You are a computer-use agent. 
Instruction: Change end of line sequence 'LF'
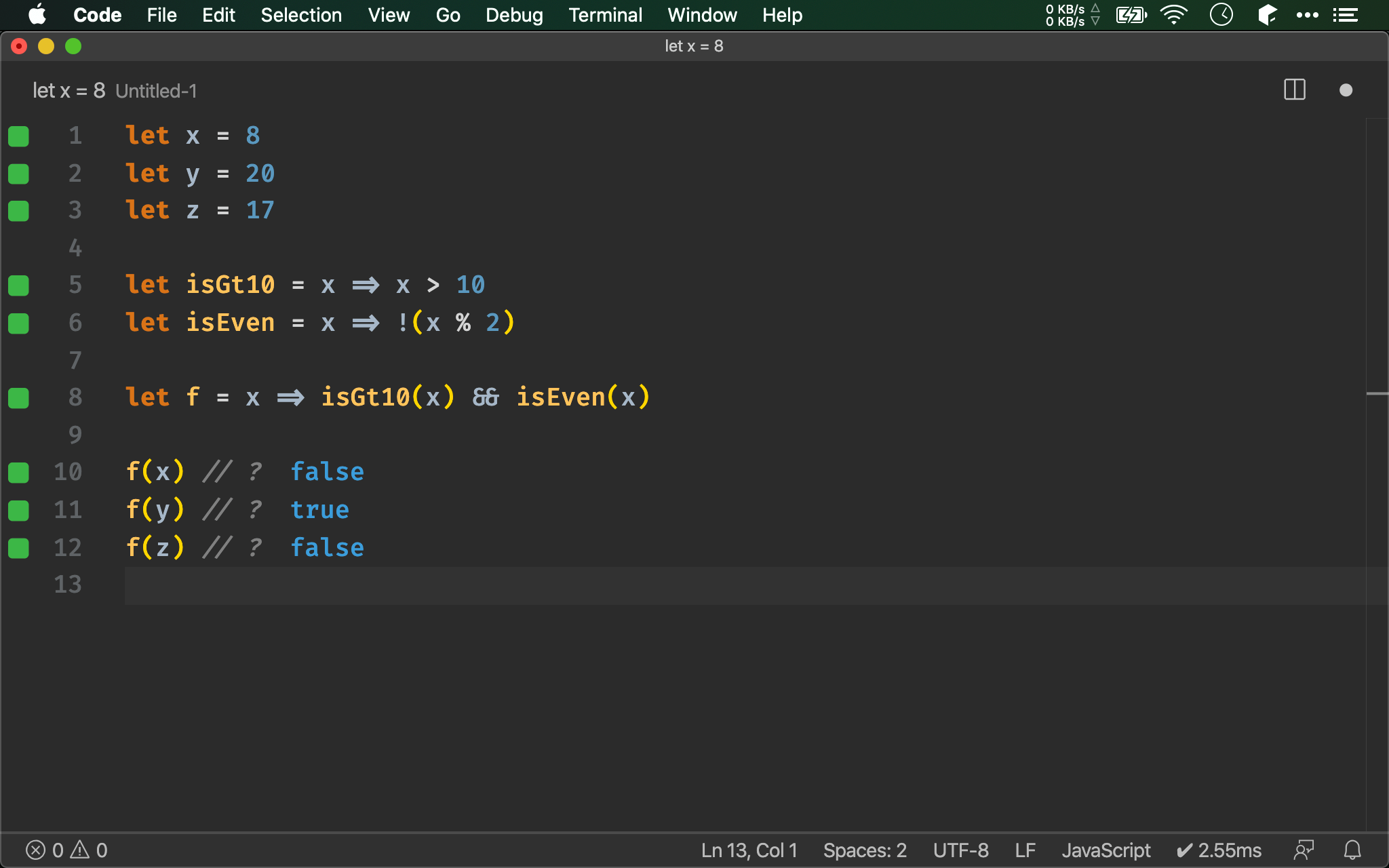tap(1025, 850)
